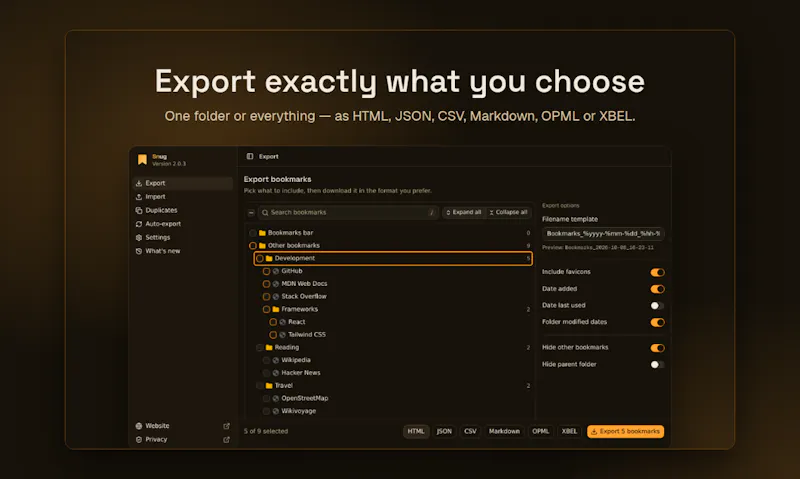Click the "Tailwind CSS" row label
This screenshot has width=800, height=479.
tap(307, 335)
